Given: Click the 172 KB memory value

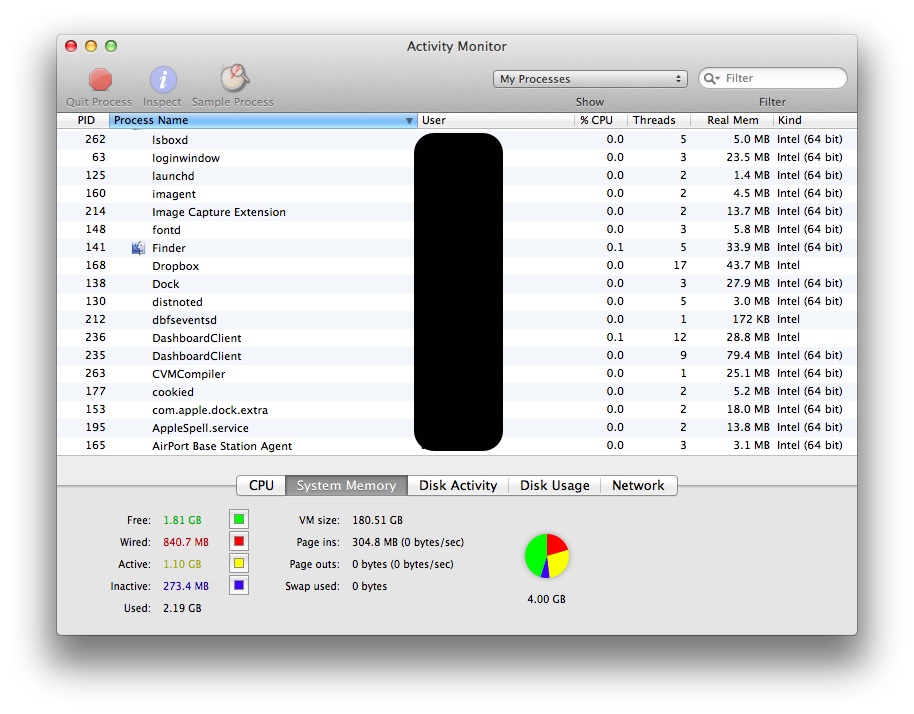Looking at the screenshot, I should [x=751, y=319].
